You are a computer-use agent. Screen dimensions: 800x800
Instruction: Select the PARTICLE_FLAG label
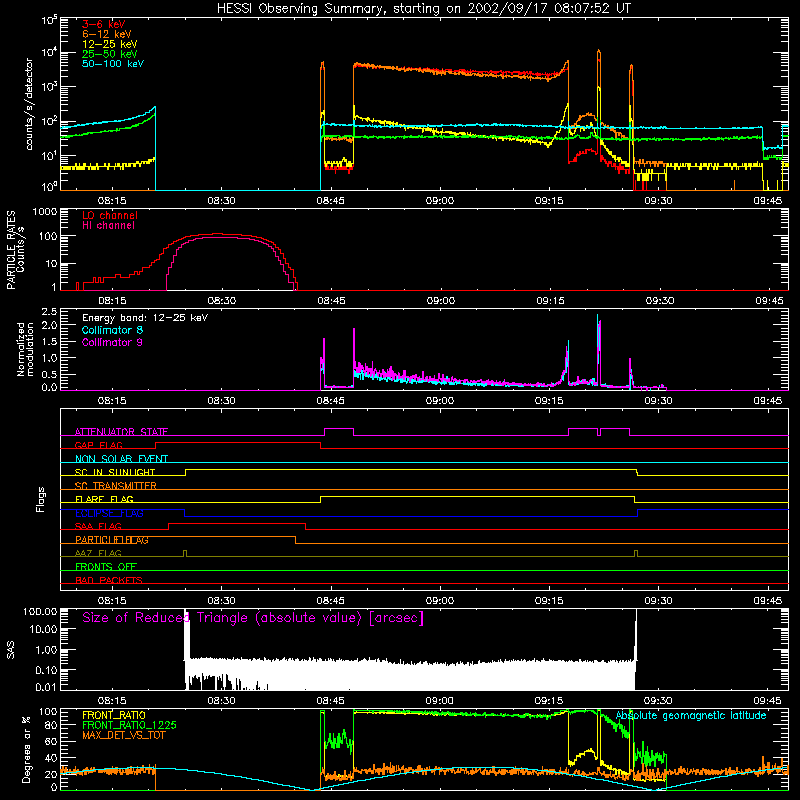112,540
